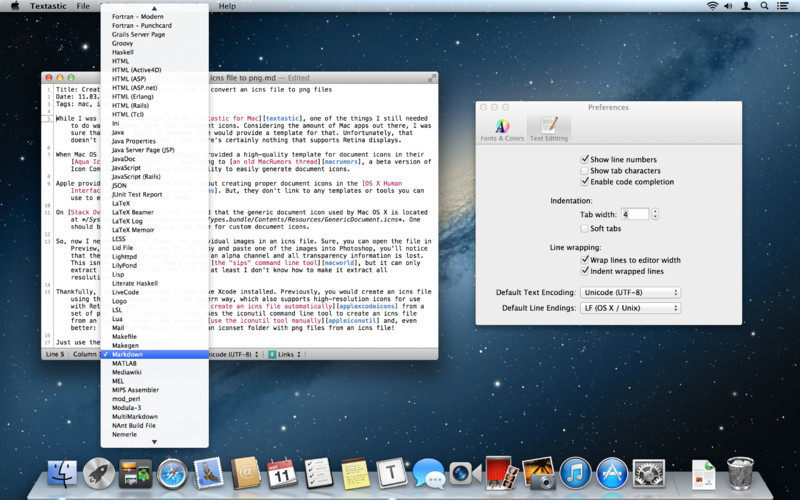Open Default Line Endings dropdown
Viewport: 800px width, 500px height.
[630, 308]
